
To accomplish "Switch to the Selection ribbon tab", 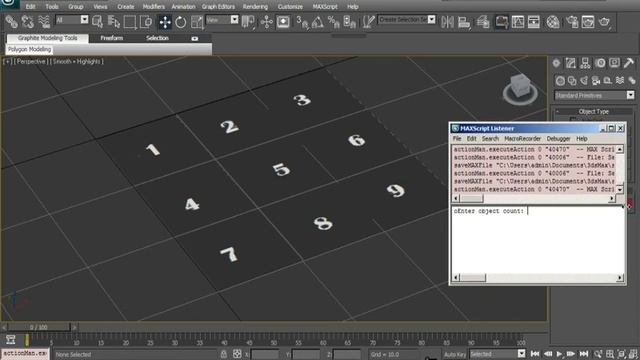I will (157, 38).
